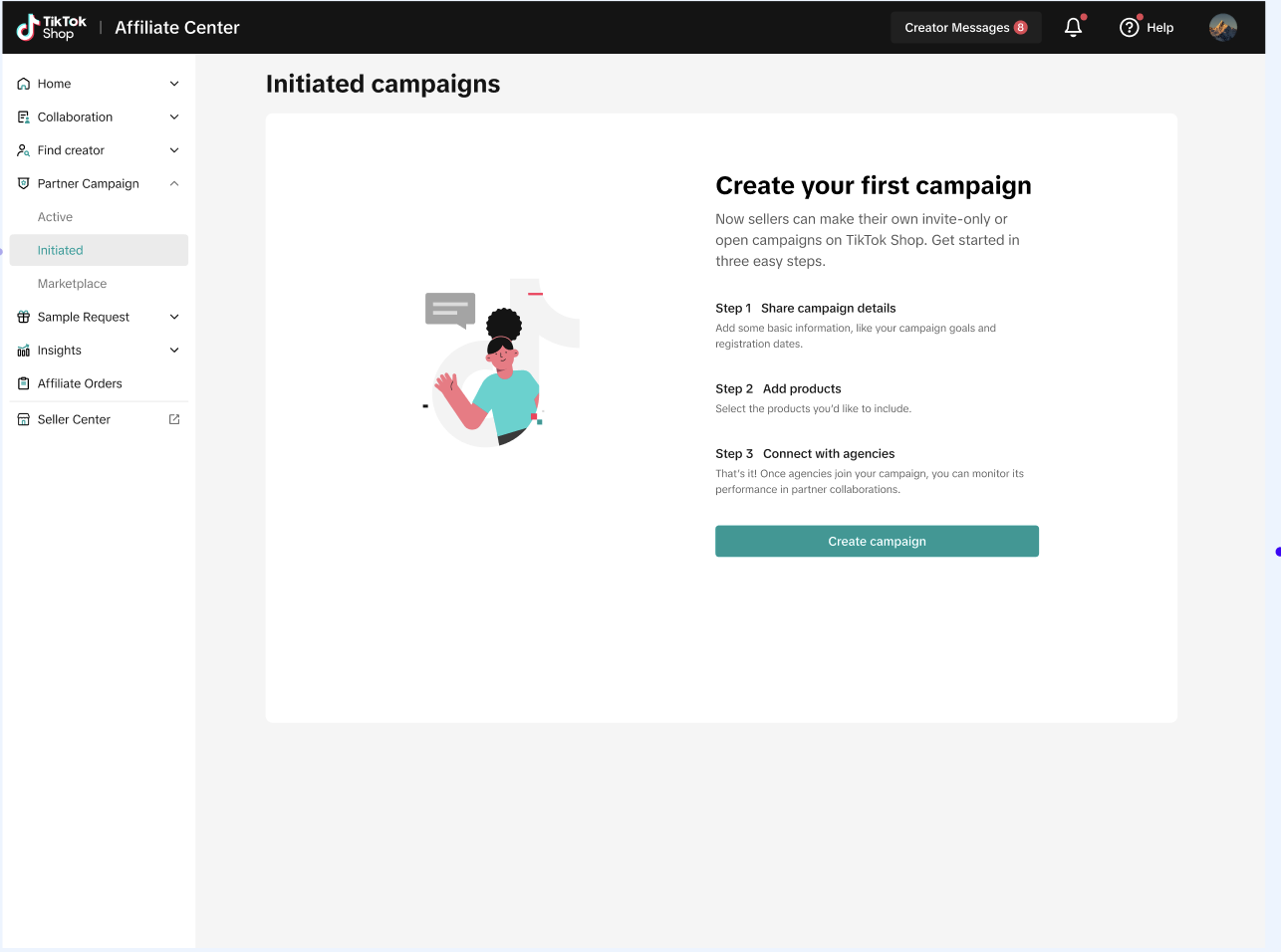
Task: Collapse the Partner Campaign section
Action: click(174, 184)
